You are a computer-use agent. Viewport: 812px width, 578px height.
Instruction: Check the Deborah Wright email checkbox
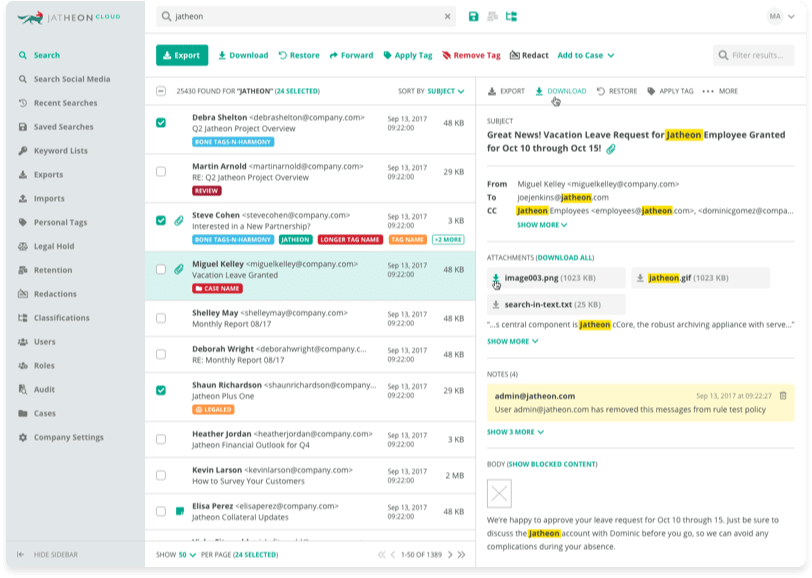tap(161, 354)
